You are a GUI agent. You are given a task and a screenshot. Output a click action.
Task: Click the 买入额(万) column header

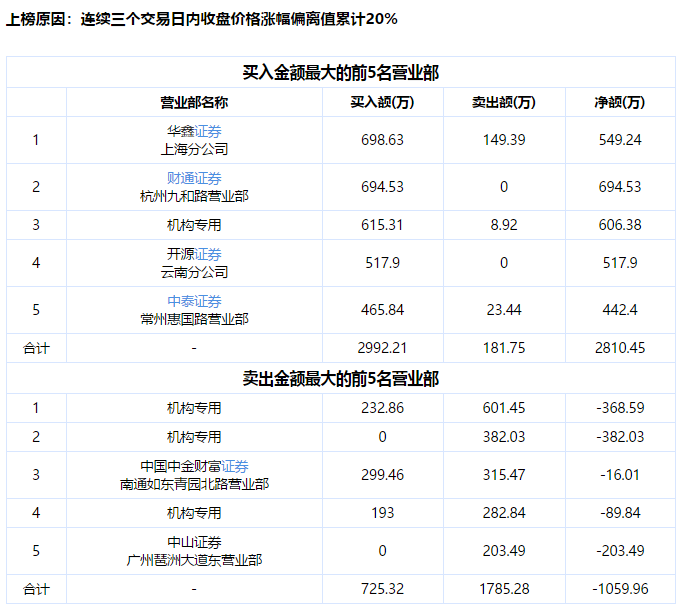[382, 102]
